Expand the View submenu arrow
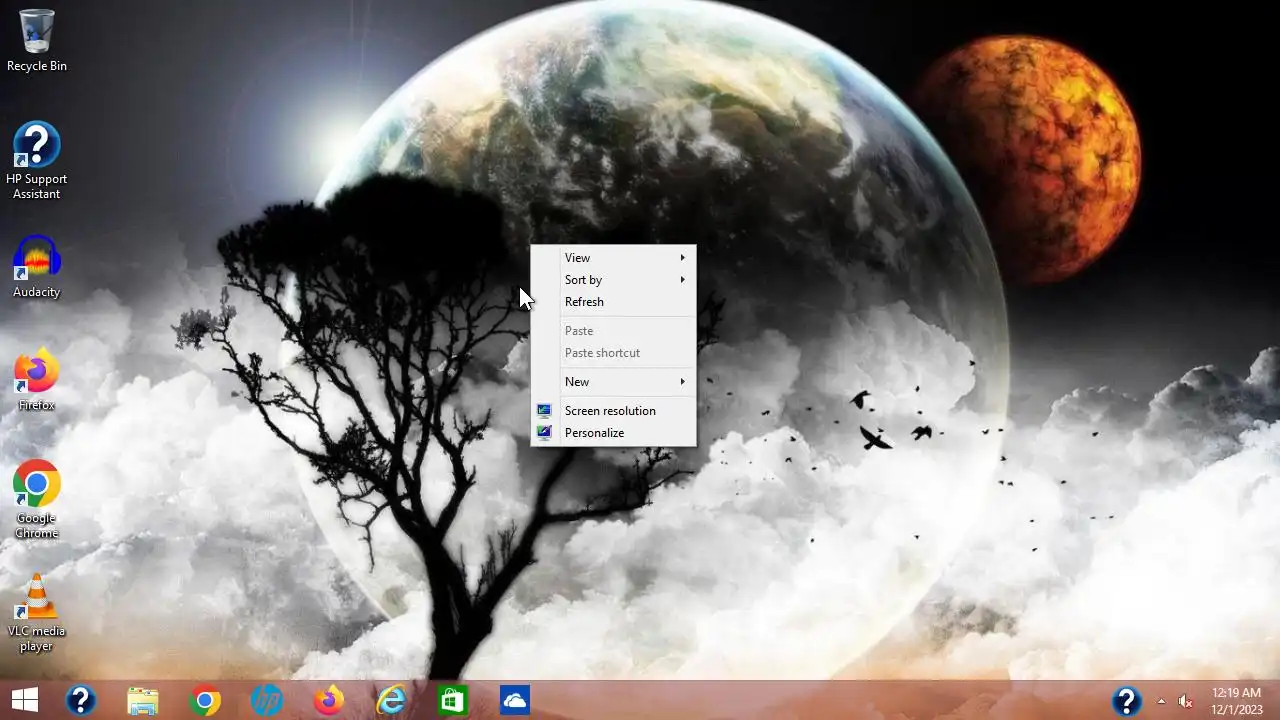 point(683,258)
